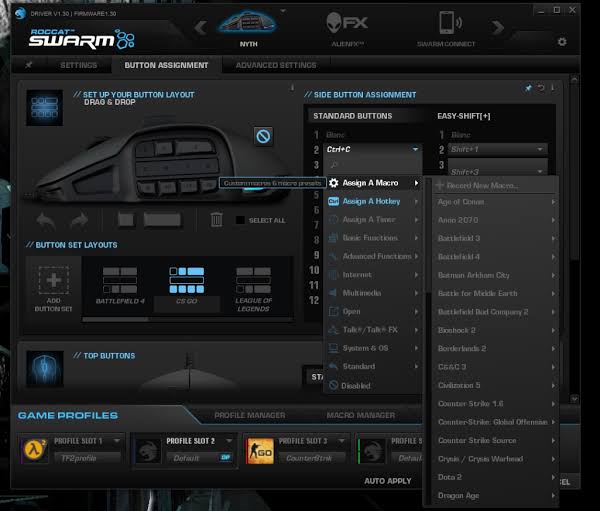Select the CS GO button set layout
Image resolution: width=600 pixels, height=511 pixels.
pos(187,285)
